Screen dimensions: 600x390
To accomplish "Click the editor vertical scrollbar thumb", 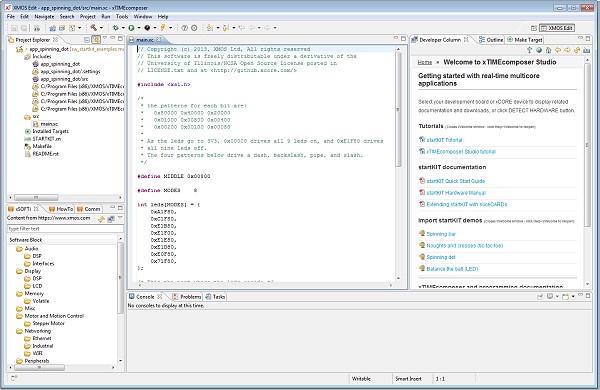I will [x=398, y=109].
